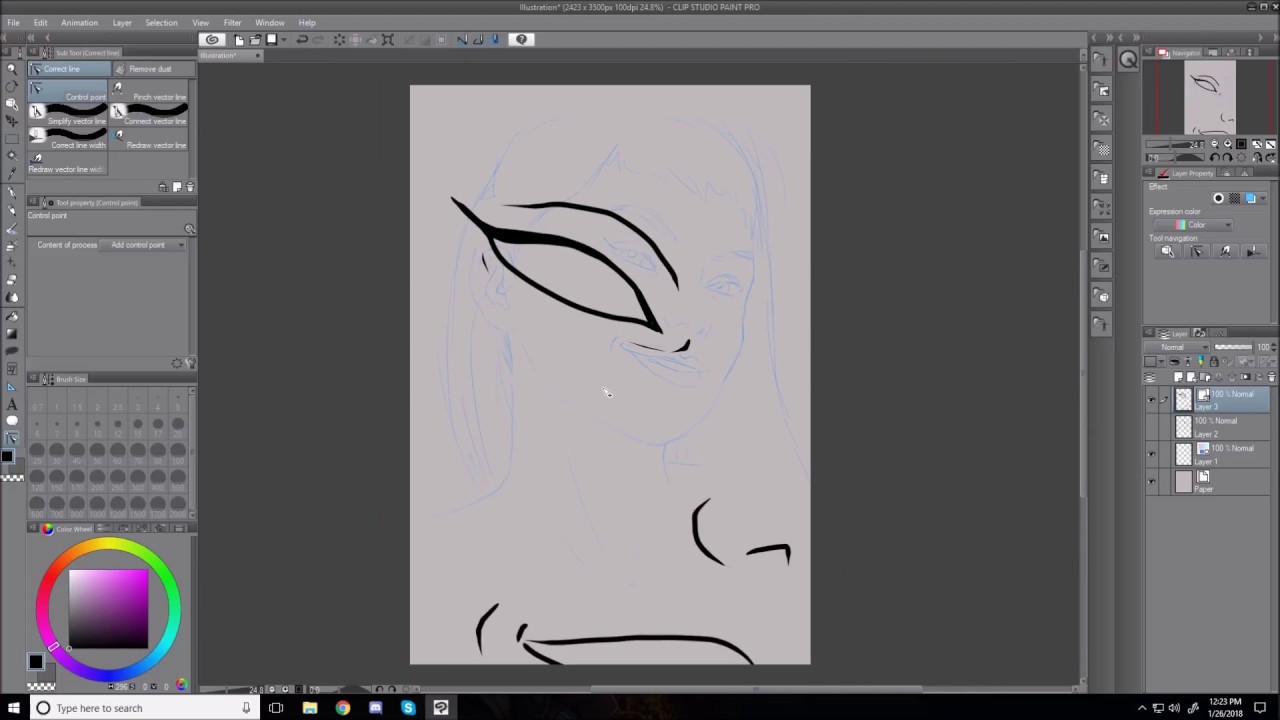Image resolution: width=1280 pixels, height=720 pixels.
Task: Open the help with the question mark toolbar icon
Action: coord(520,39)
